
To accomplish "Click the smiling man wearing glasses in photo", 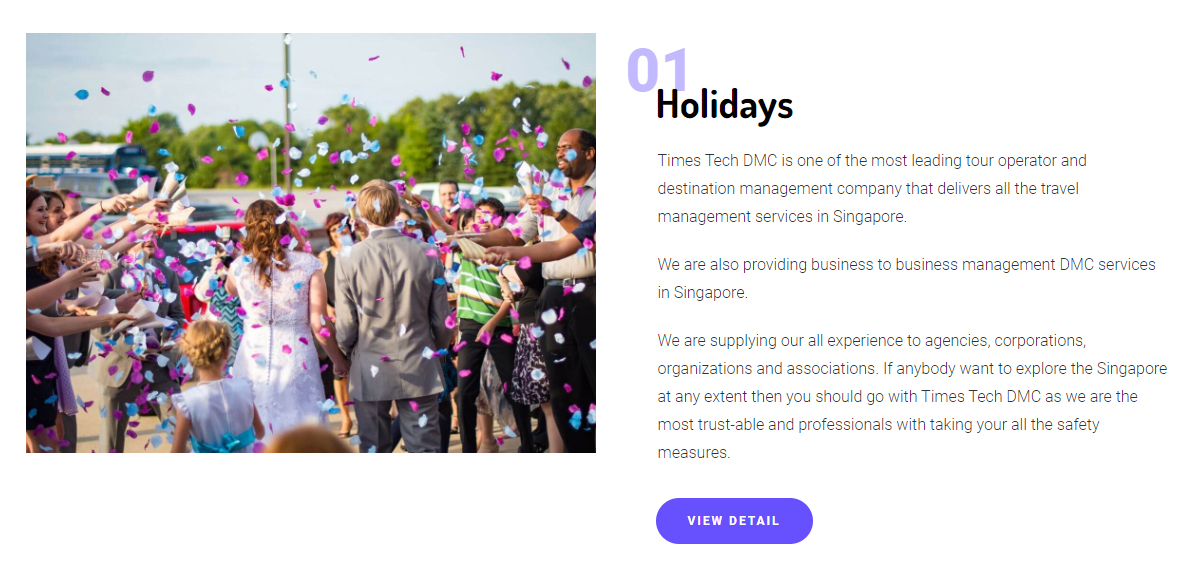I will click(575, 160).
